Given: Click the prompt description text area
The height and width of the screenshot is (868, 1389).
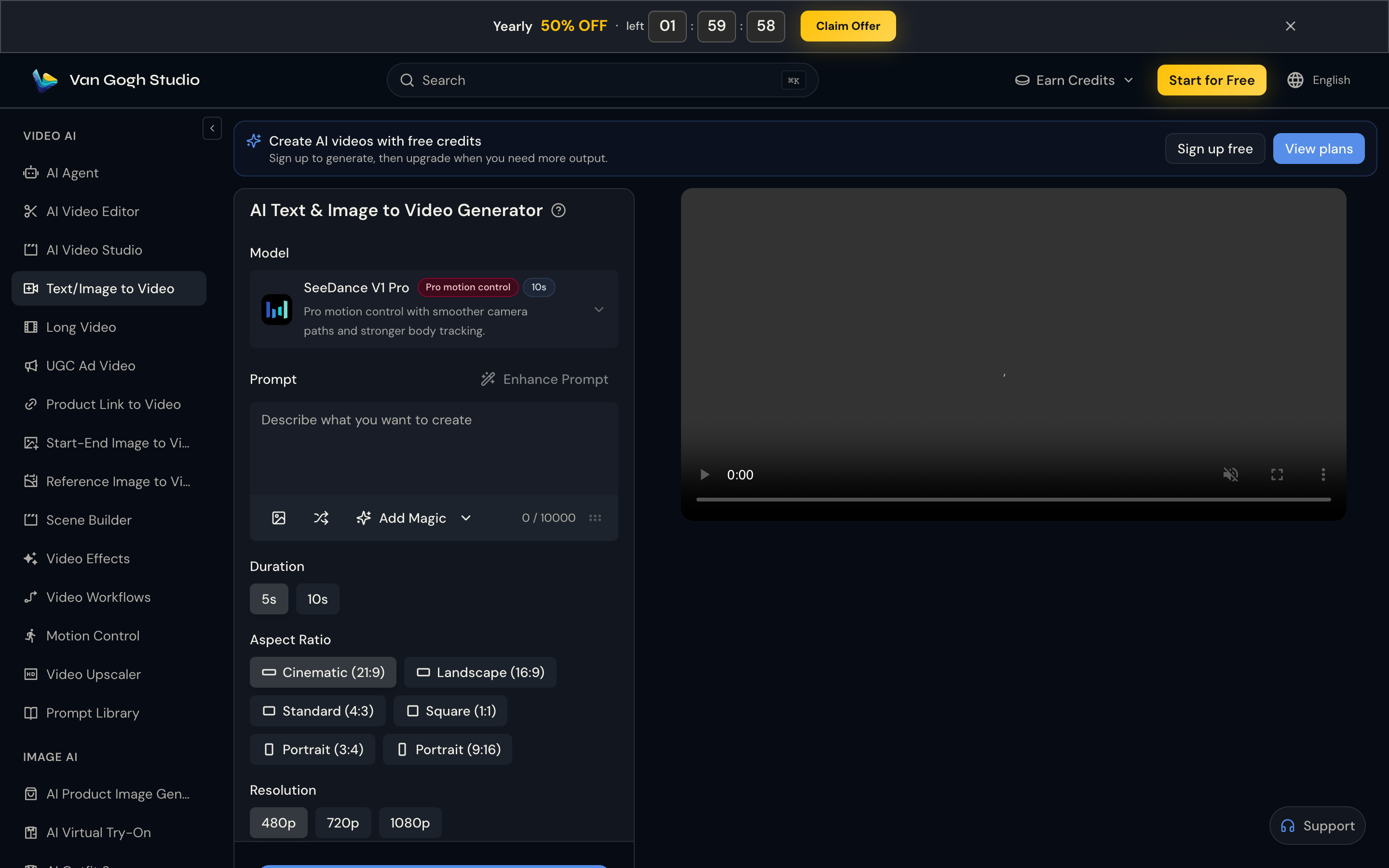Looking at the screenshot, I should 434,448.
